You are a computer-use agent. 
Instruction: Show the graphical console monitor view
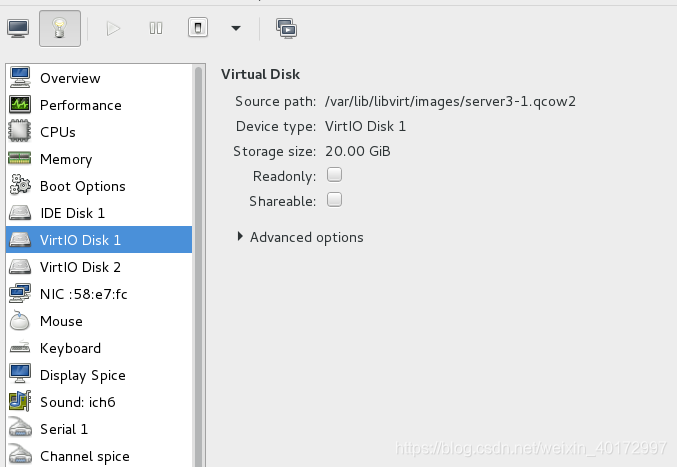click(18, 28)
